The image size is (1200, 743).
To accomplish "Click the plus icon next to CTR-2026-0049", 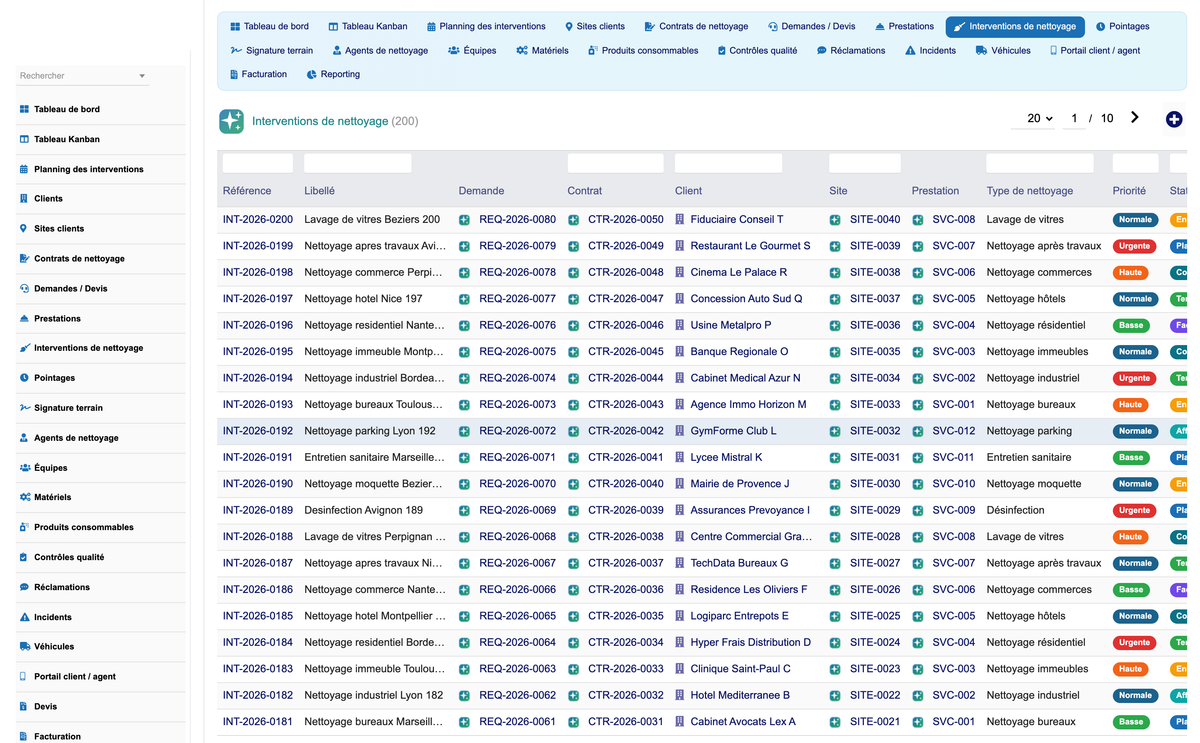I will coord(573,246).
